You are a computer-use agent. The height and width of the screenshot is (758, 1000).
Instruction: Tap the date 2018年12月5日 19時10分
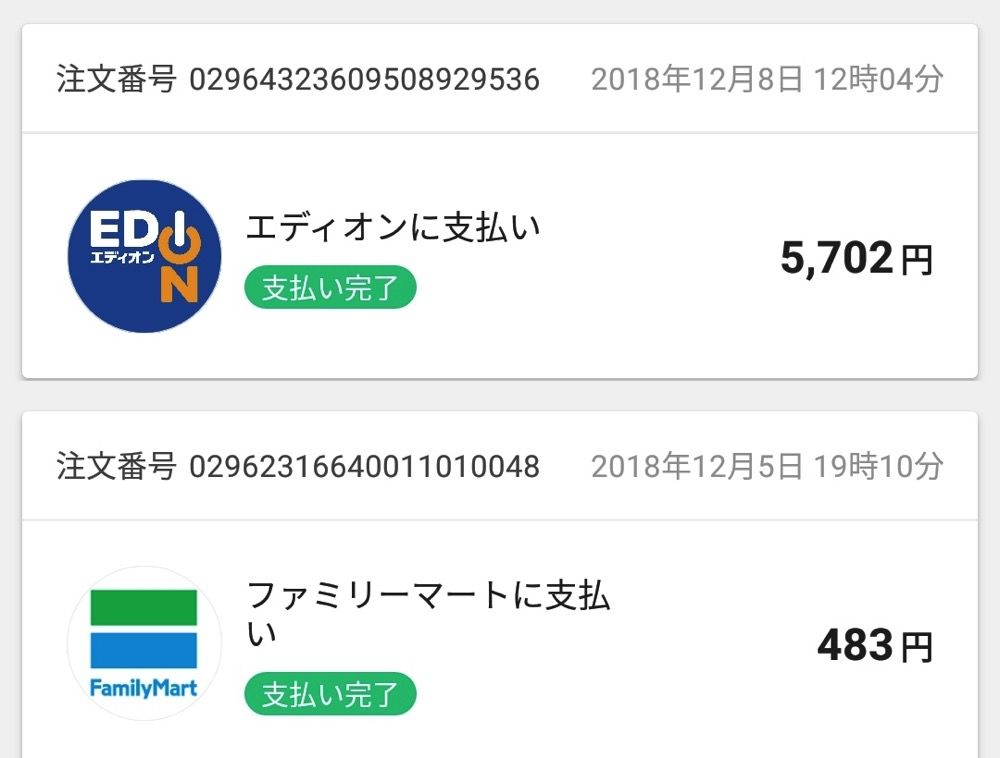click(x=767, y=467)
